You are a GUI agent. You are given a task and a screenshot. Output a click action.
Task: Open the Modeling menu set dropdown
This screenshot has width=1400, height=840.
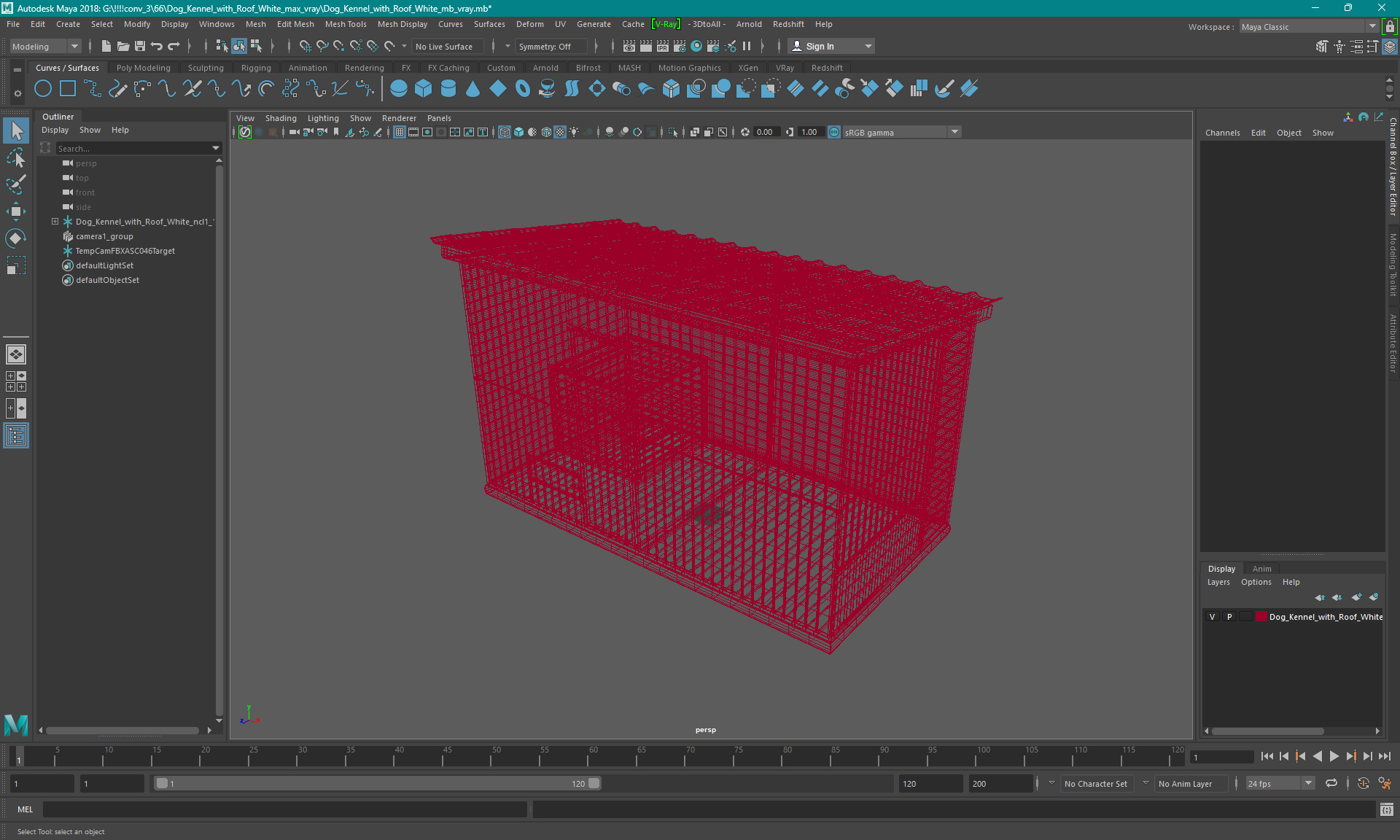pos(45,46)
